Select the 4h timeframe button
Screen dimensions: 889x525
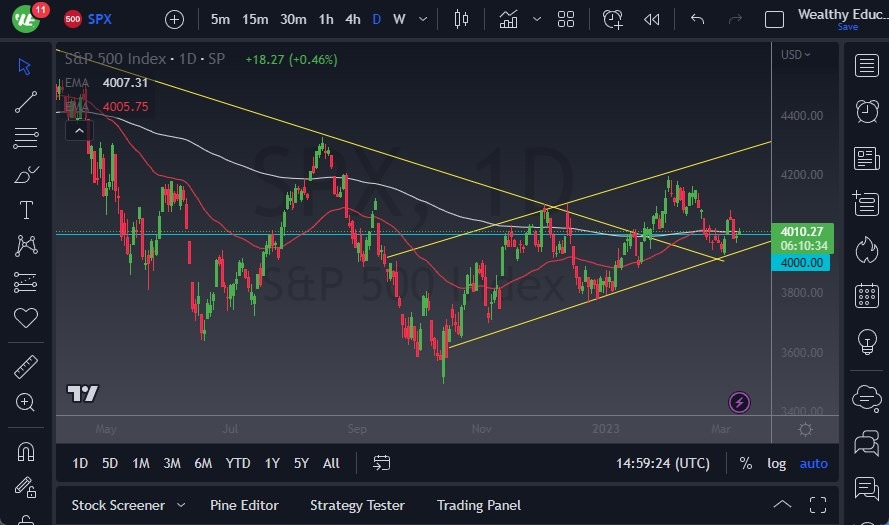point(352,19)
